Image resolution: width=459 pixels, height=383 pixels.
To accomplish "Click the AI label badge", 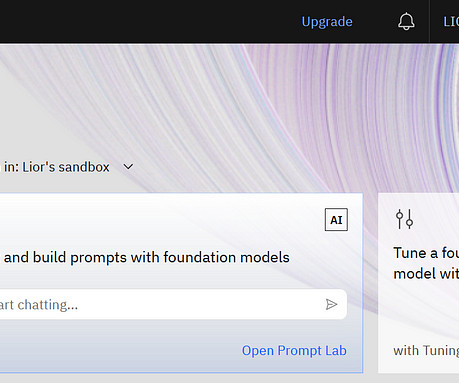I will (336, 220).
